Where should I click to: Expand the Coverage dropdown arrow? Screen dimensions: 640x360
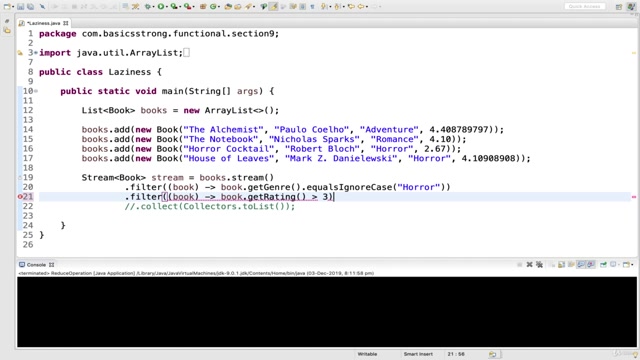tap(180, 7)
